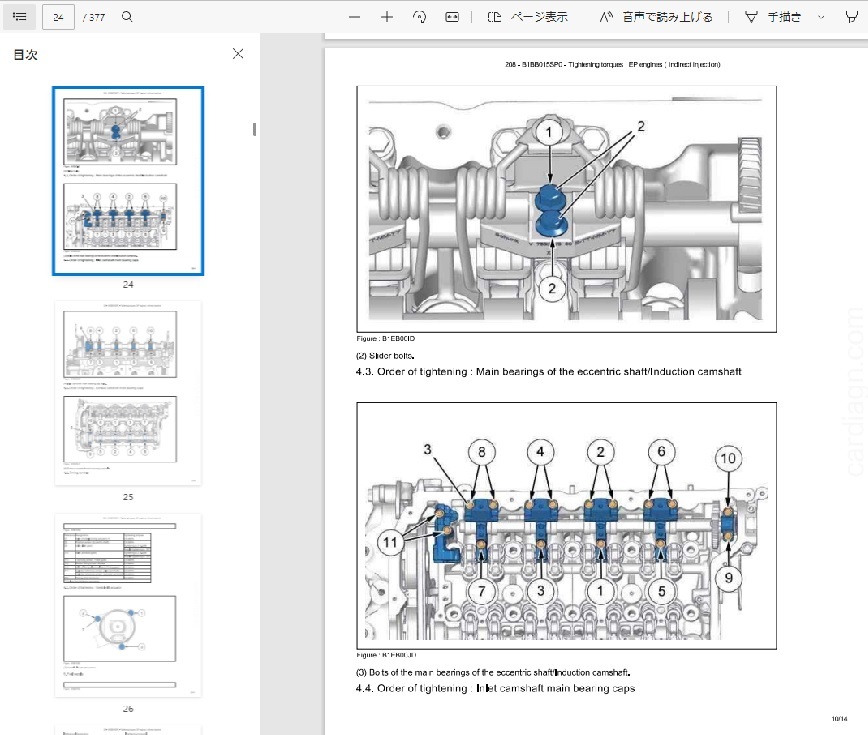
Task: Click the "(3) Bolts of the main bearings" caption
Action: (493, 672)
